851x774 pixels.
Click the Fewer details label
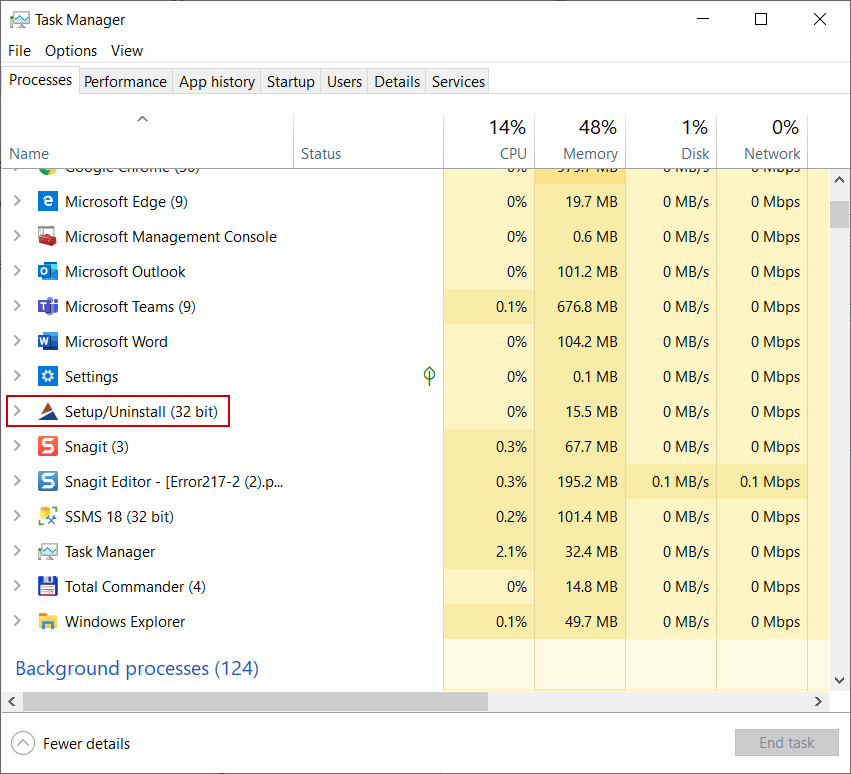[x=86, y=744]
